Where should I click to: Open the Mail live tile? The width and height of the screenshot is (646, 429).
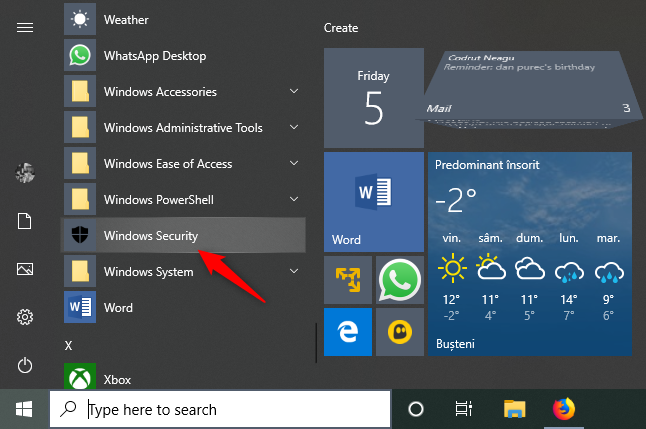[529, 90]
